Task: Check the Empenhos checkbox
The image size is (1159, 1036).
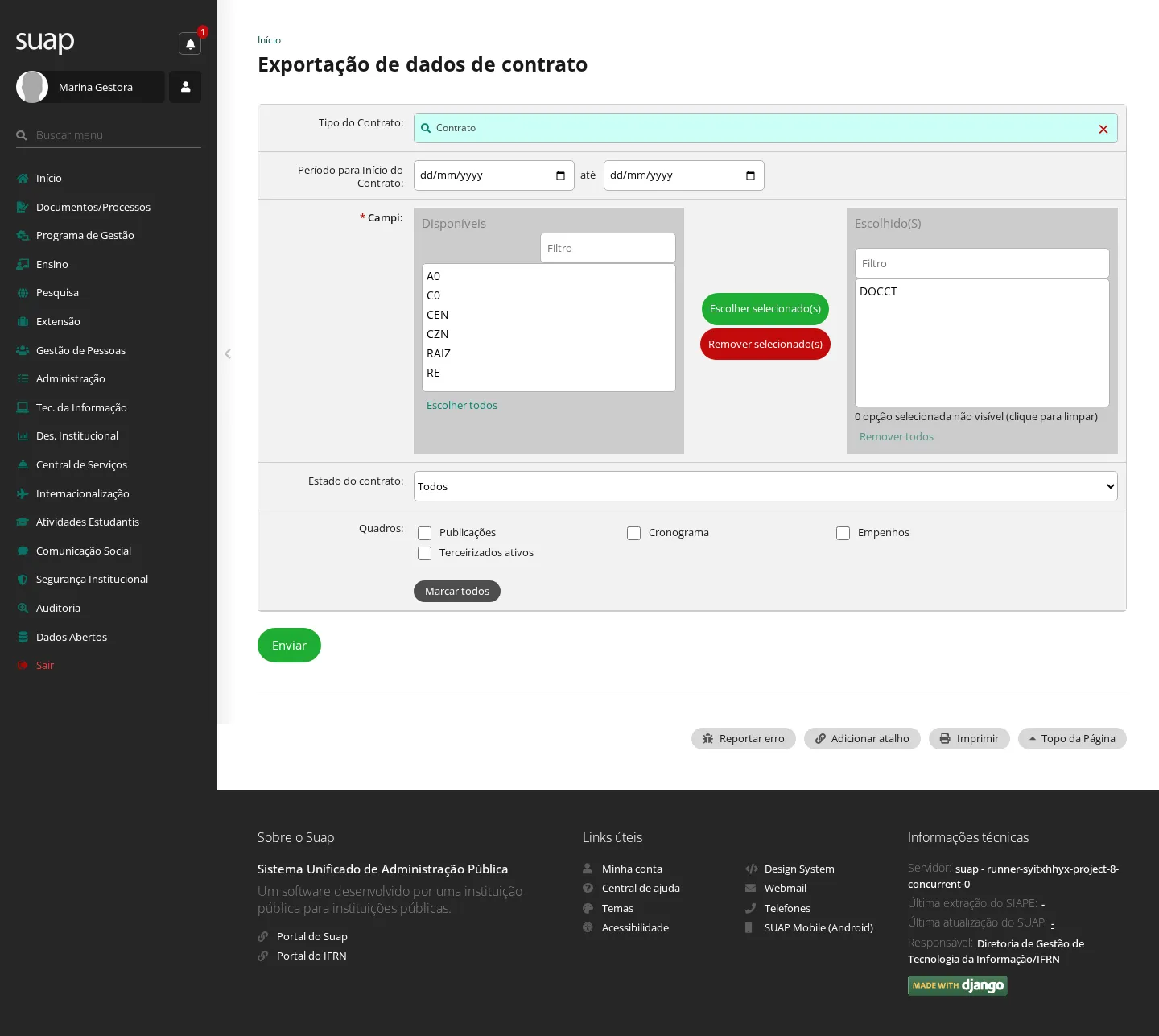Action: point(843,533)
